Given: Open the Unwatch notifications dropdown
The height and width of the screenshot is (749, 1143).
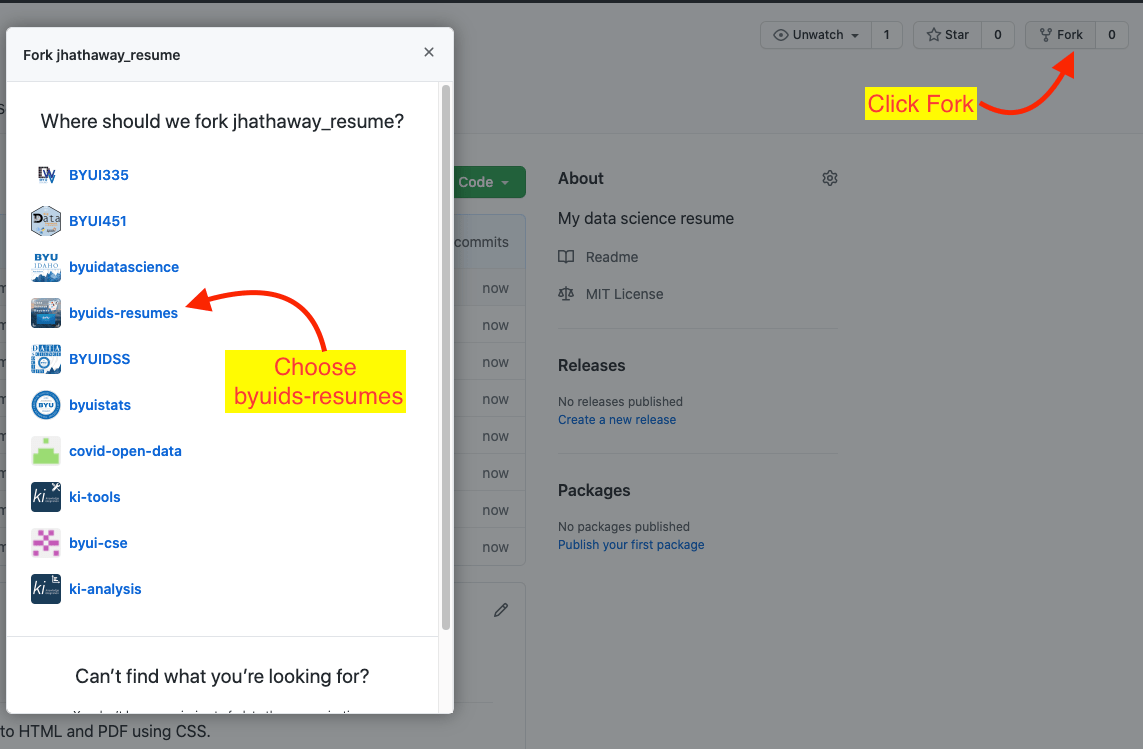Looking at the screenshot, I should 816,35.
